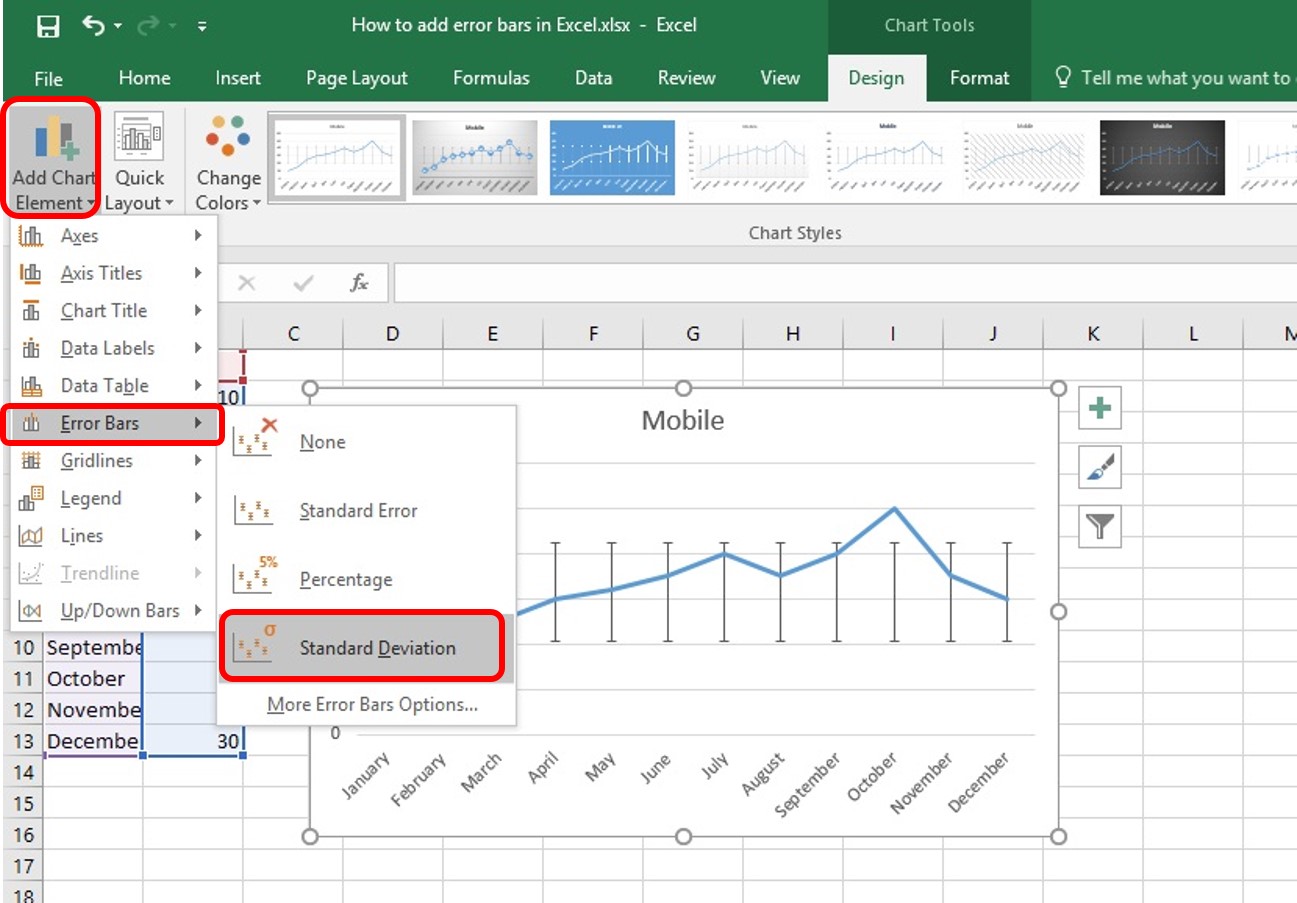Open the Page Layout tab
Viewport: 1297px width, 903px height.
coord(357,78)
